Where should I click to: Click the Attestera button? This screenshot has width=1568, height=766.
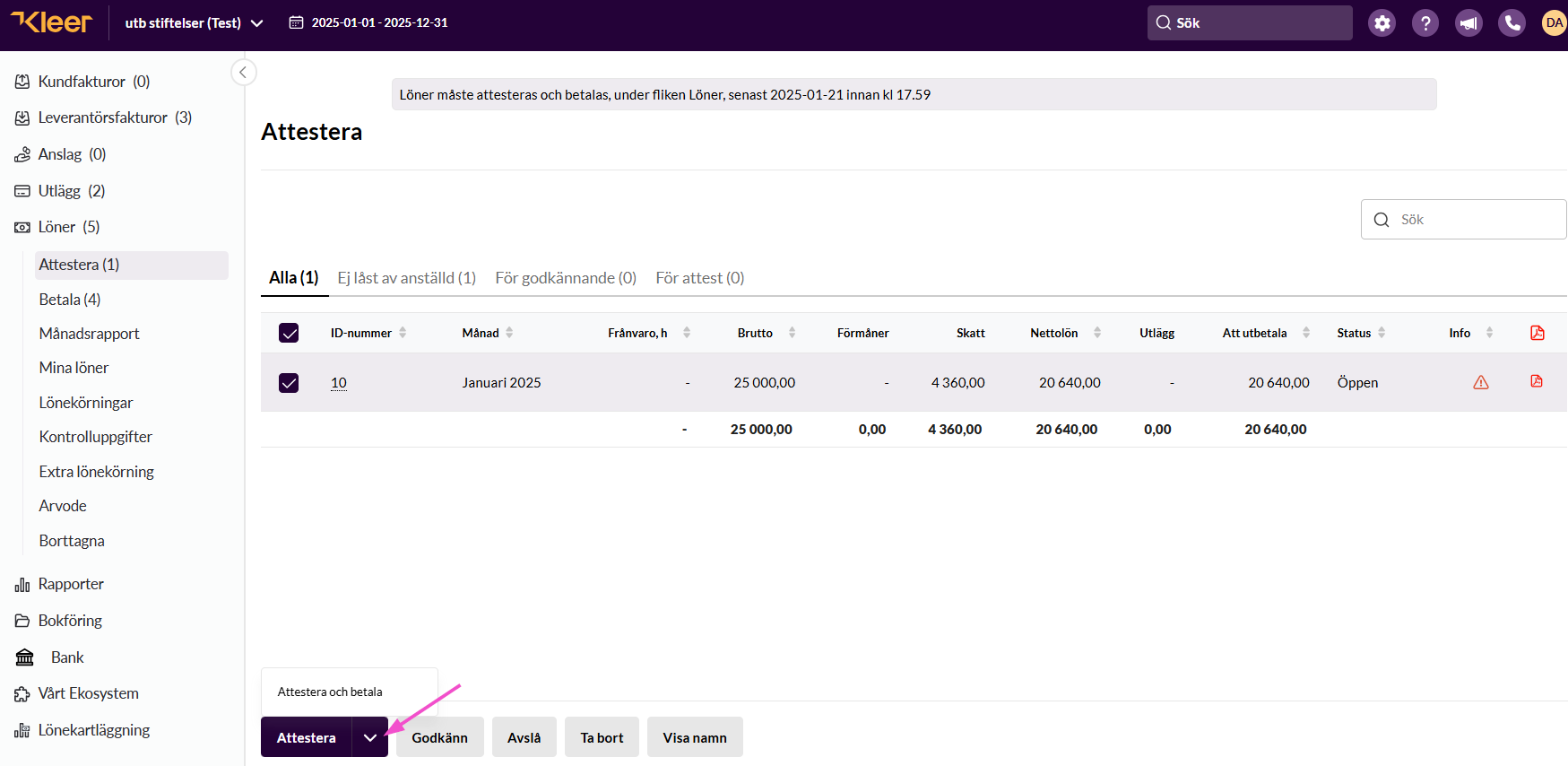pyautogui.click(x=307, y=737)
